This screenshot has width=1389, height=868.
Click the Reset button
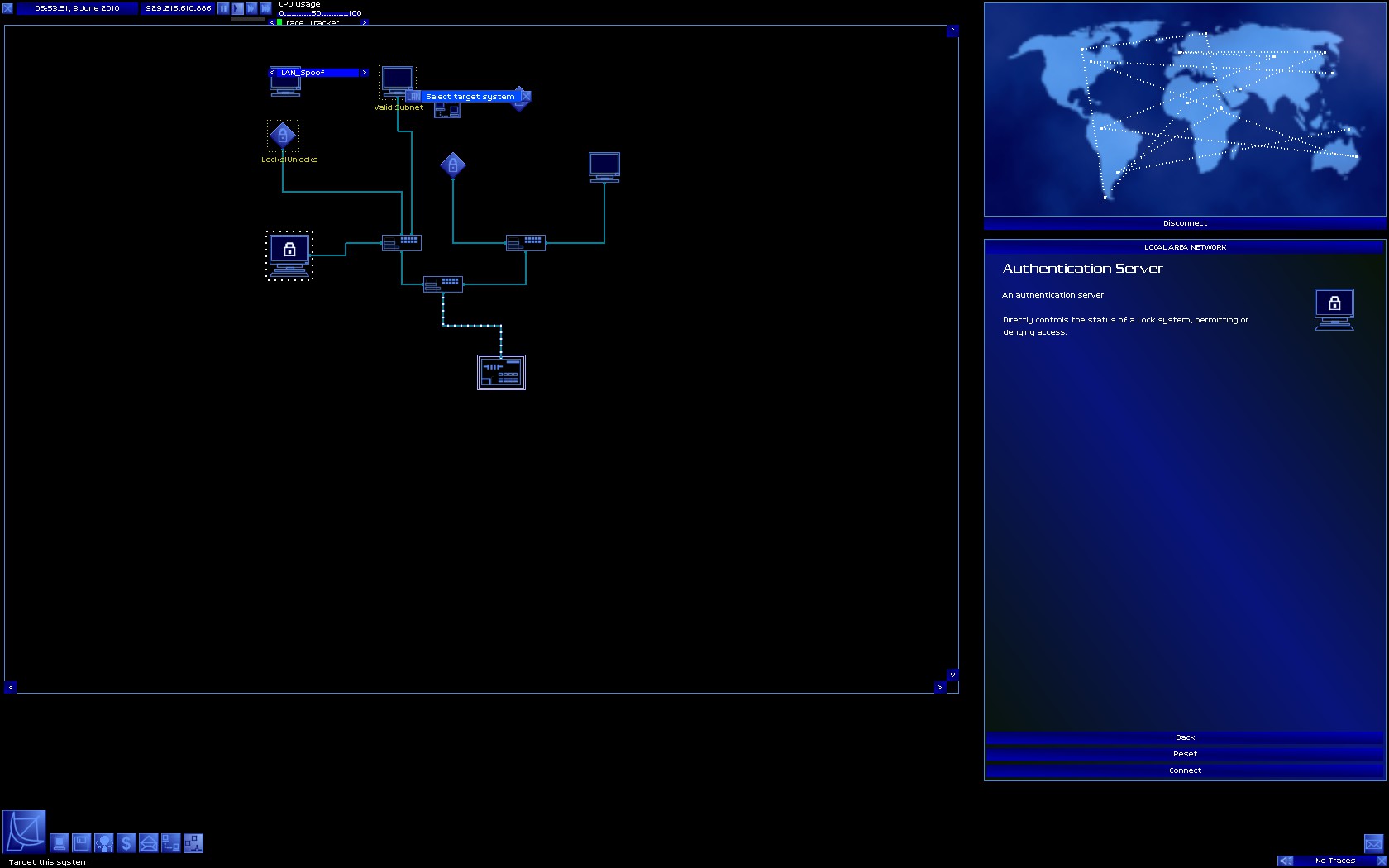tap(1185, 754)
